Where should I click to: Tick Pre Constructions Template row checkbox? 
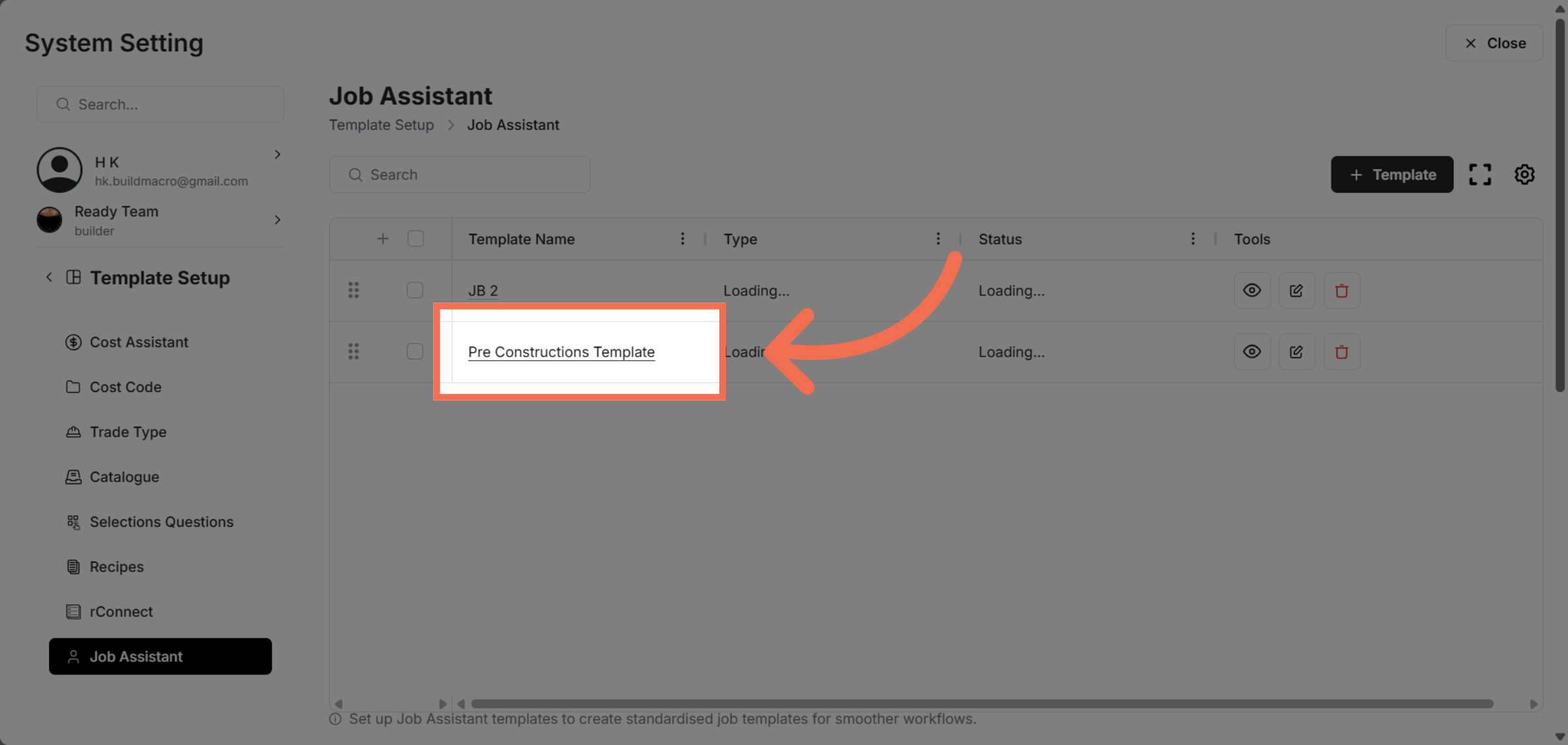(x=415, y=352)
